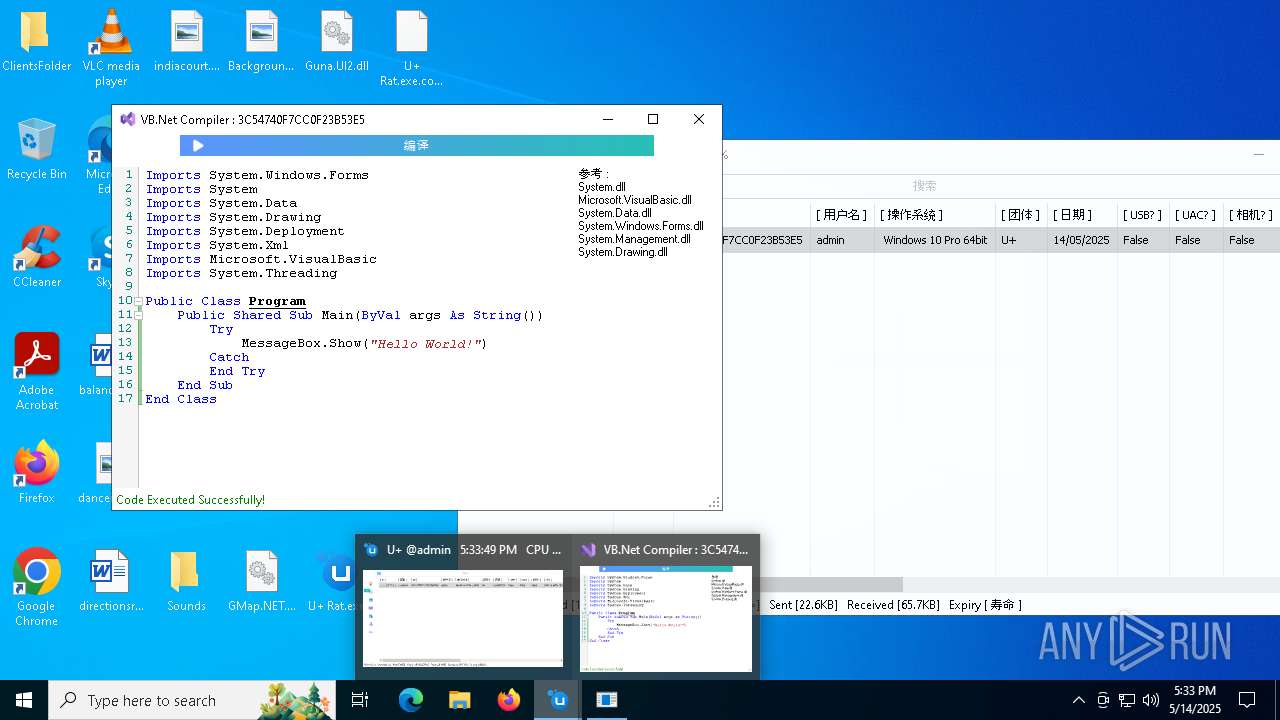Open the volume control in system tray

tap(1151, 700)
